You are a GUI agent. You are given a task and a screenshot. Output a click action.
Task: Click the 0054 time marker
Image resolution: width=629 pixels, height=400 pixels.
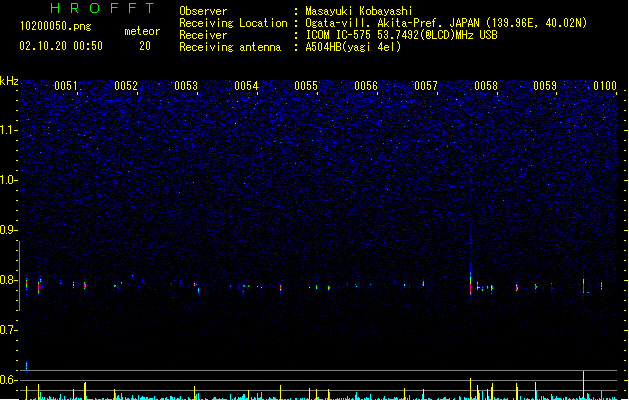coord(246,86)
